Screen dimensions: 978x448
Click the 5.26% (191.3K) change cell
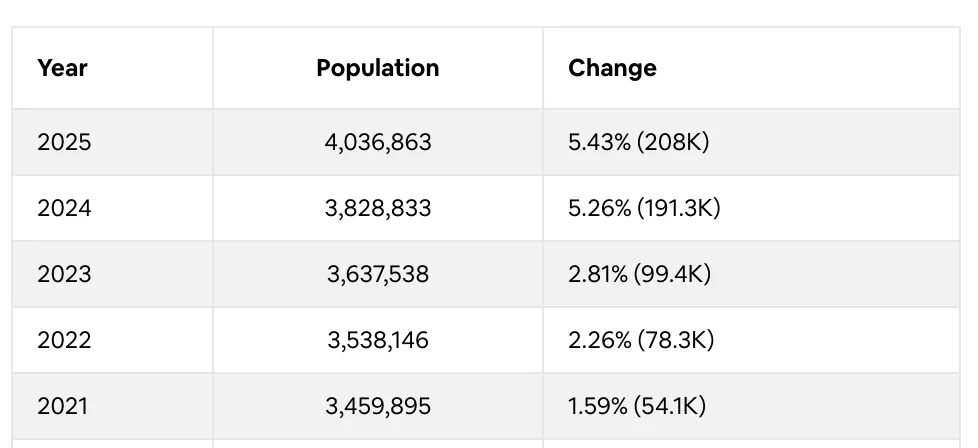coord(644,208)
